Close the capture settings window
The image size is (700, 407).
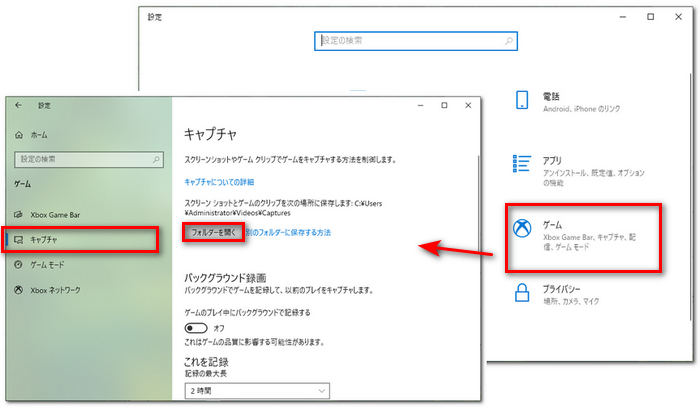point(468,105)
